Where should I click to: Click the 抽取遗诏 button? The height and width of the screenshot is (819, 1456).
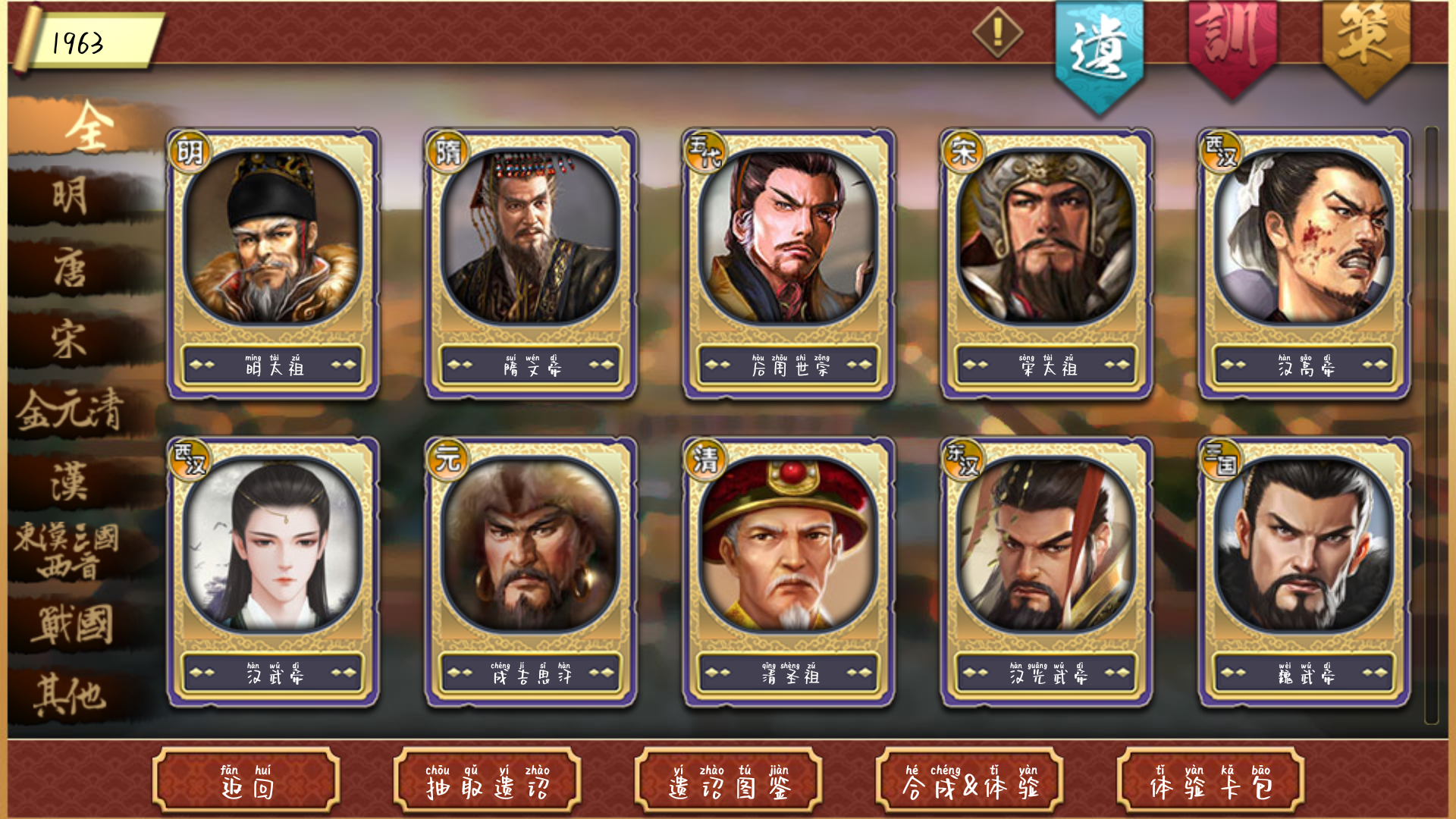click(x=488, y=780)
